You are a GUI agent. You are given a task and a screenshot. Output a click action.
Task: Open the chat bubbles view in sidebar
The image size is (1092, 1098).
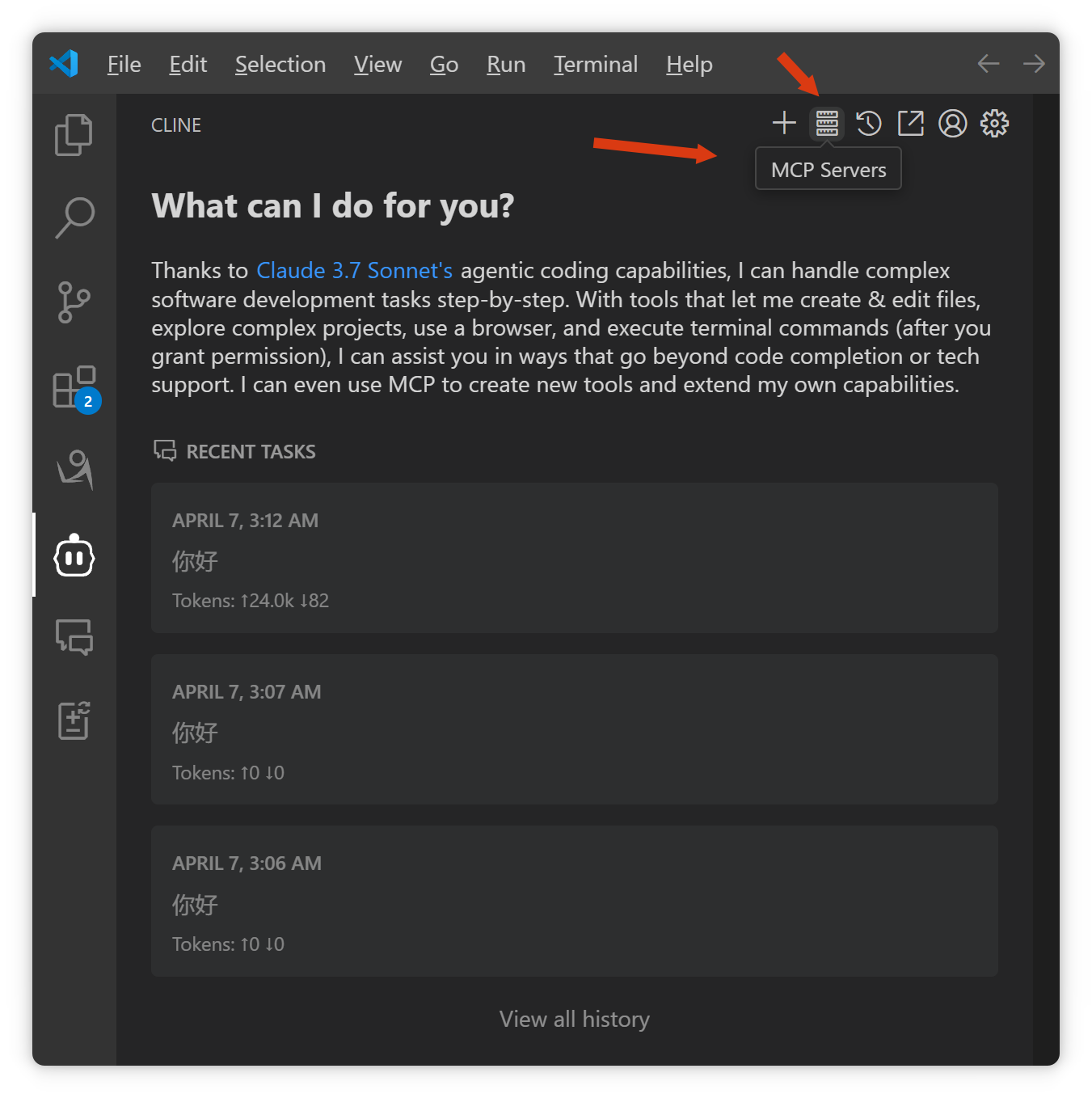[x=74, y=637]
